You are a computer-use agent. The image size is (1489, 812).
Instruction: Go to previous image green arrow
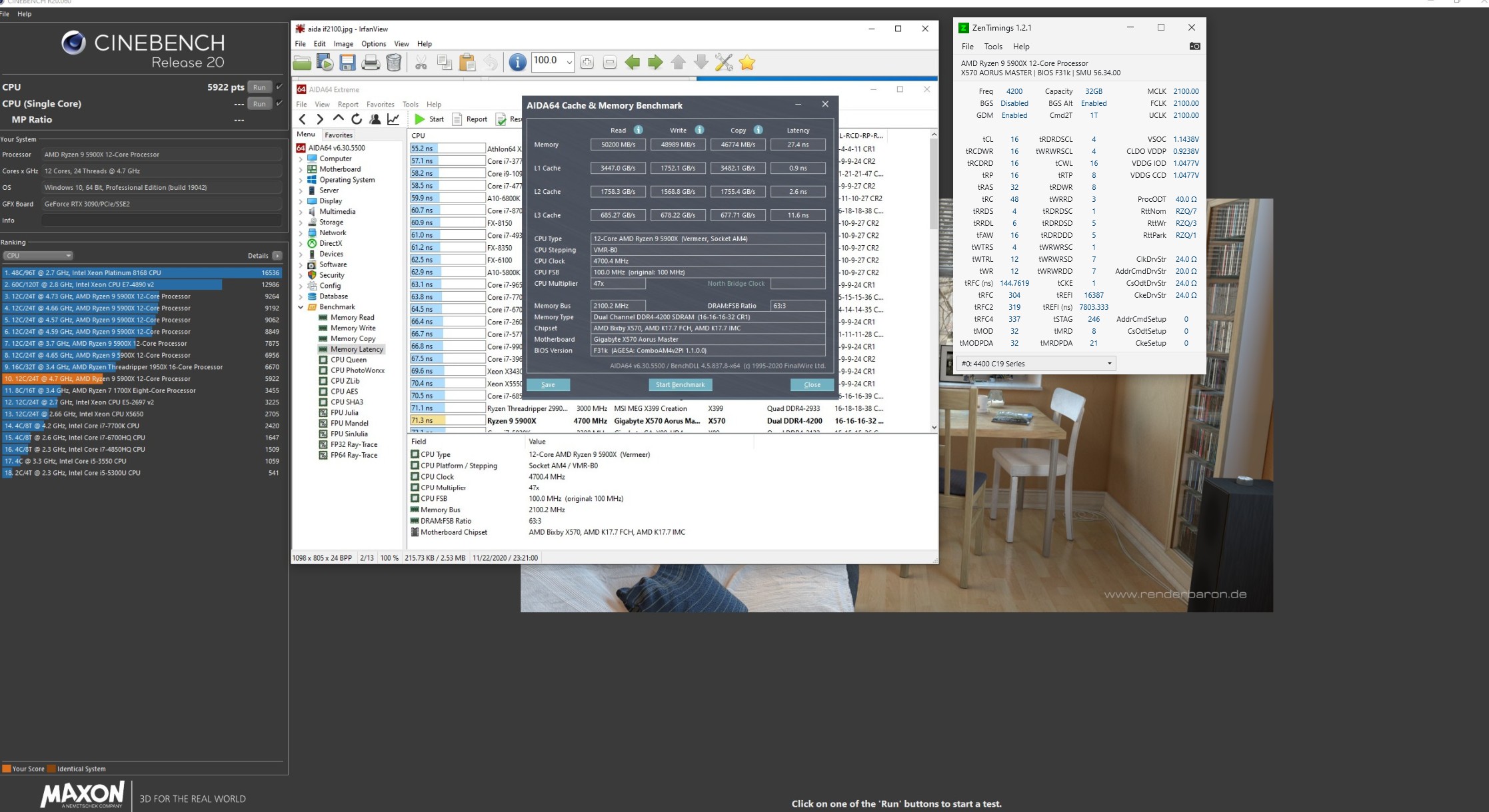[x=633, y=63]
